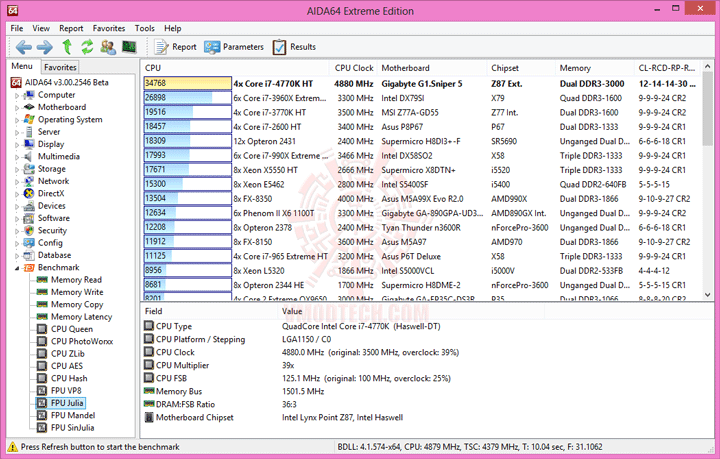Viewport: 720px width, 459px height.
Task: Select the DirectX icon in tree
Action: [x=29, y=193]
